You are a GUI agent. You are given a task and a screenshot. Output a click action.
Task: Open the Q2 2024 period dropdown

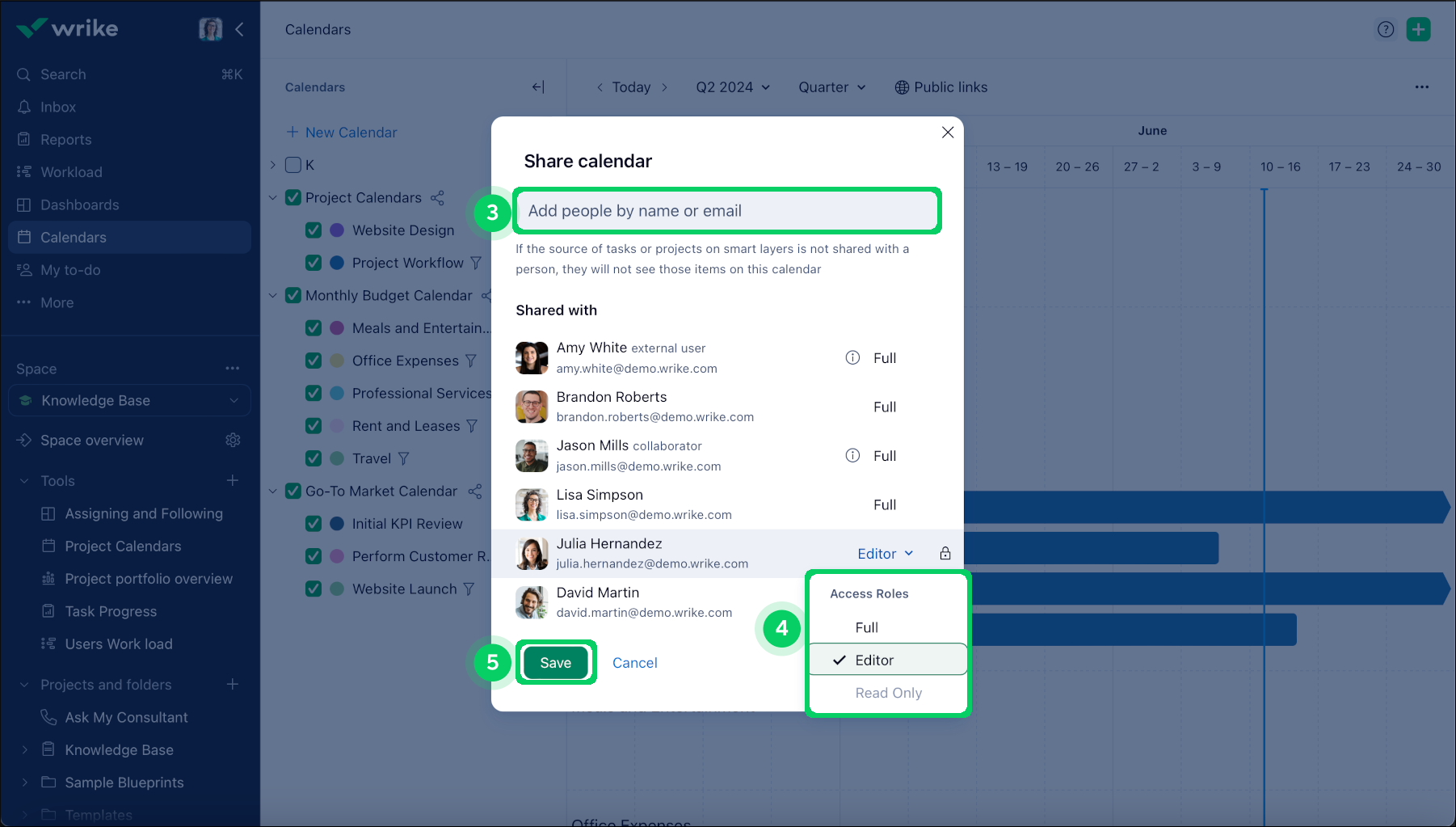coord(732,87)
